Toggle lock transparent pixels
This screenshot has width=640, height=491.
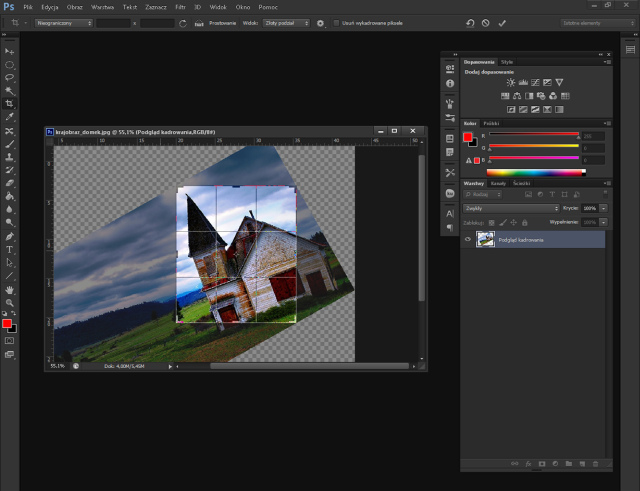(491, 222)
